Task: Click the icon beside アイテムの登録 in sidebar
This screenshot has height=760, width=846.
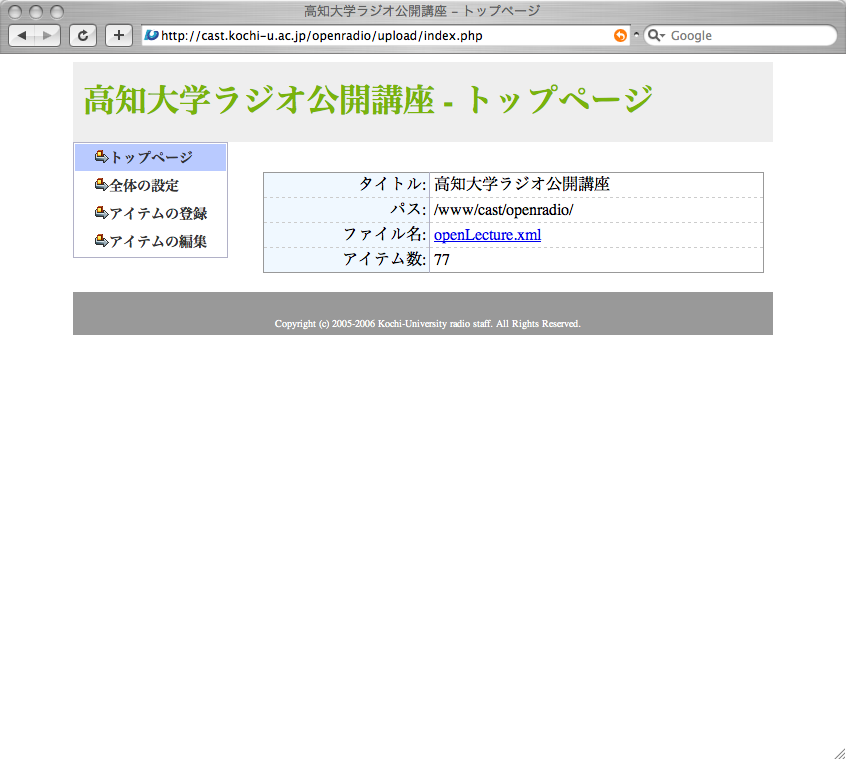Action: [x=101, y=213]
